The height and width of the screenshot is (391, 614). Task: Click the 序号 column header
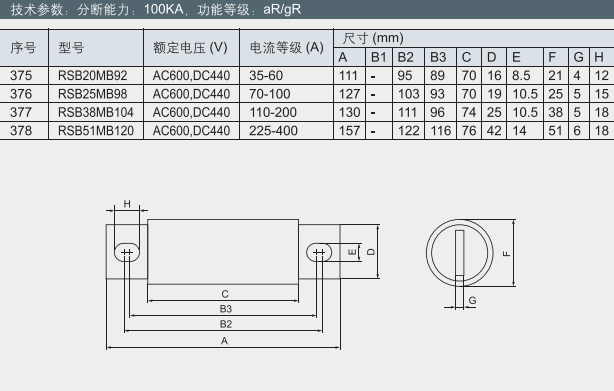(x=23, y=48)
